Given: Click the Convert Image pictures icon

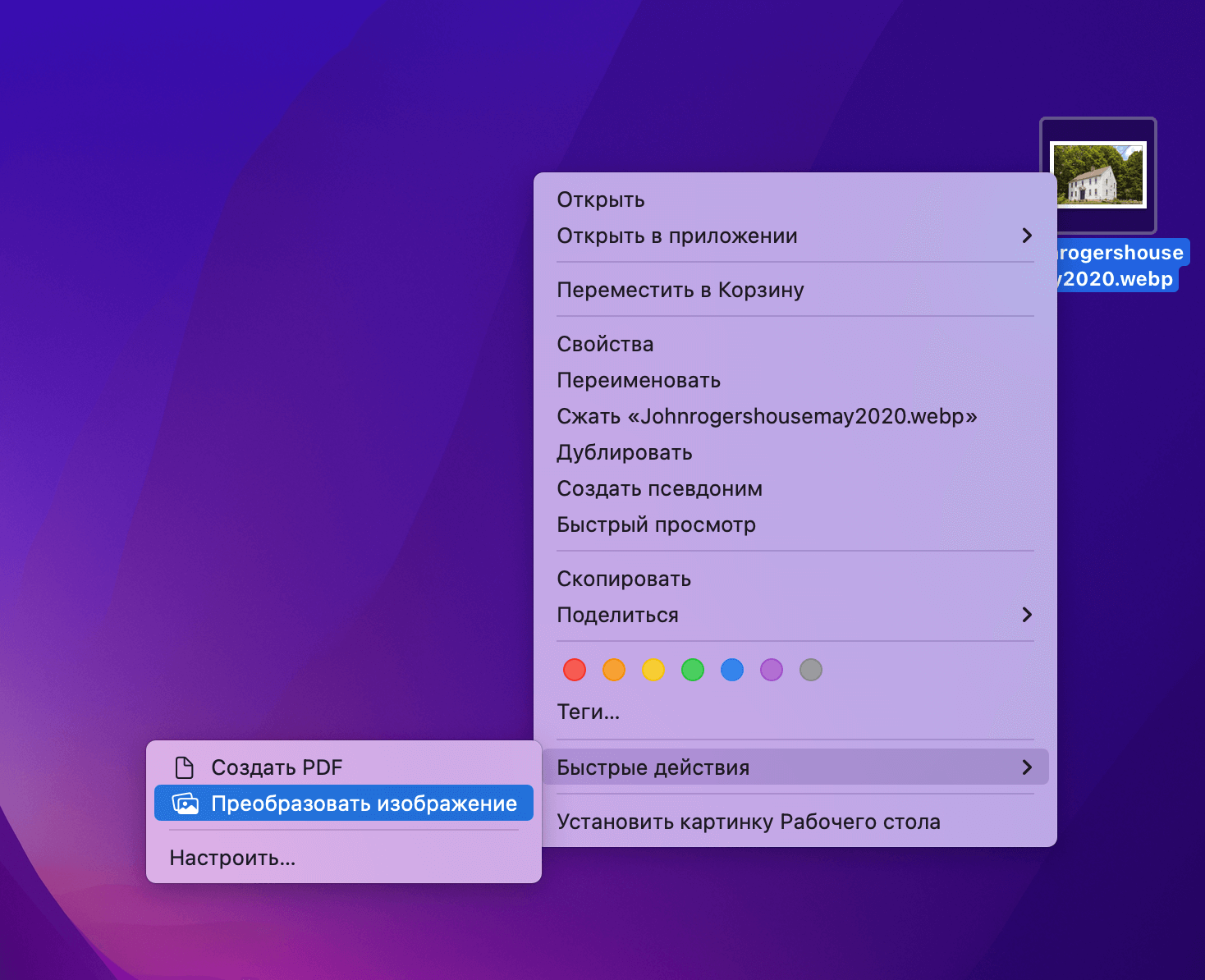Looking at the screenshot, I should [186, 804].
